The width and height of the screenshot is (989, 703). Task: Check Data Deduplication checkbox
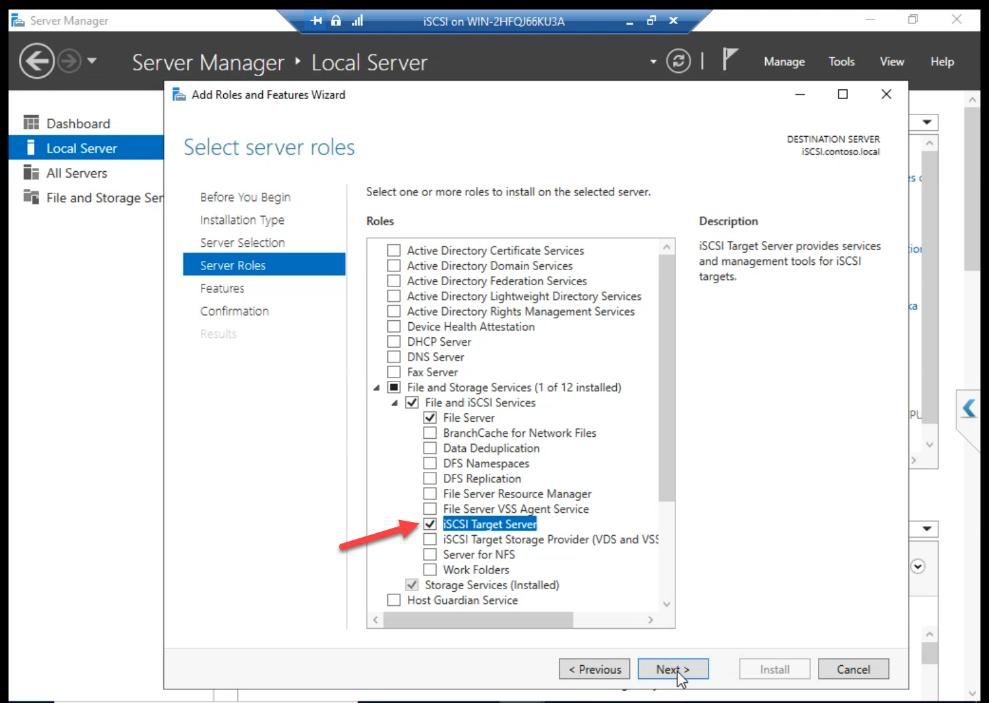pyautogui.click(x=430, y=448)
